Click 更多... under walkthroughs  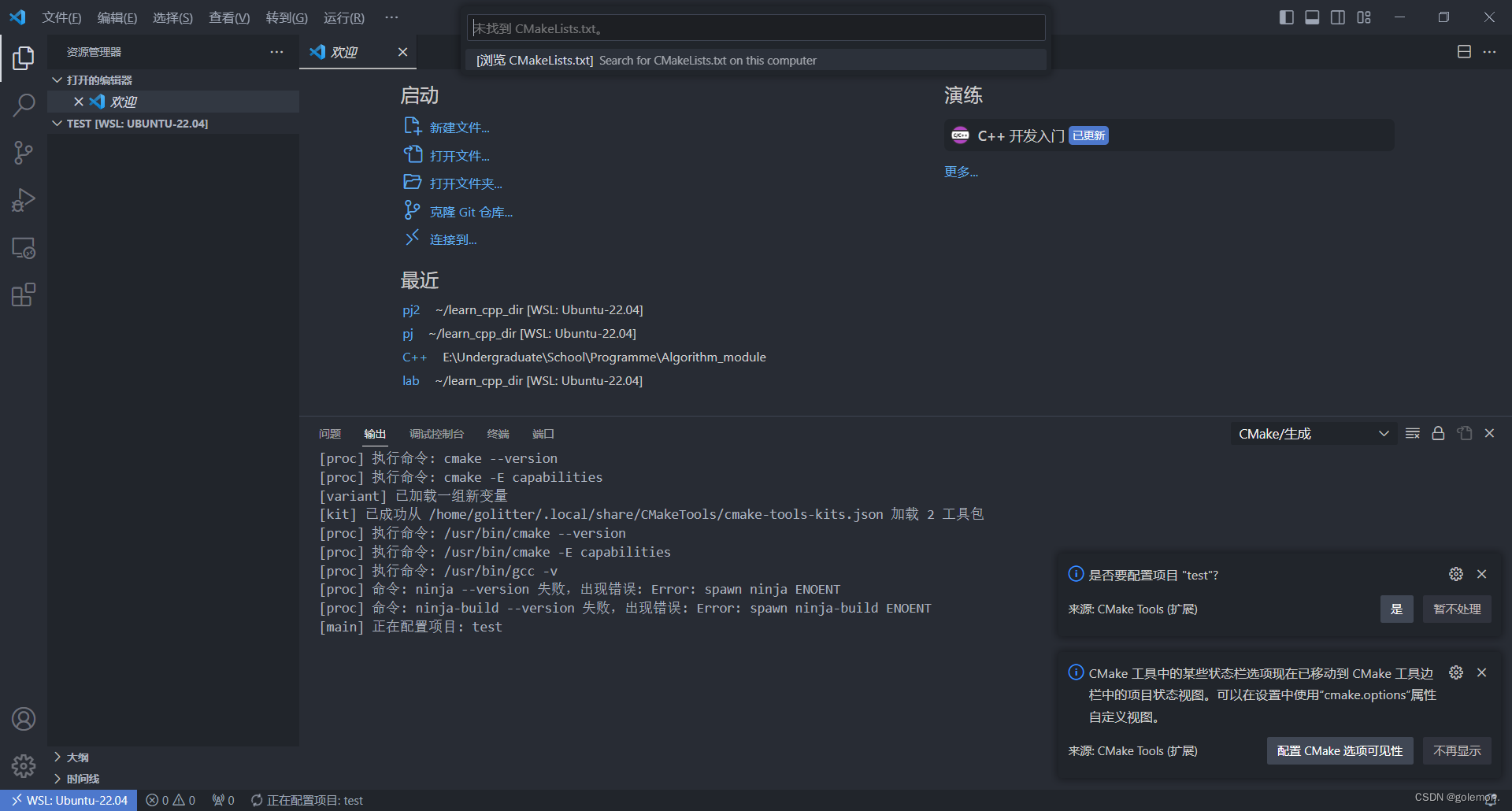pos(961,172)
